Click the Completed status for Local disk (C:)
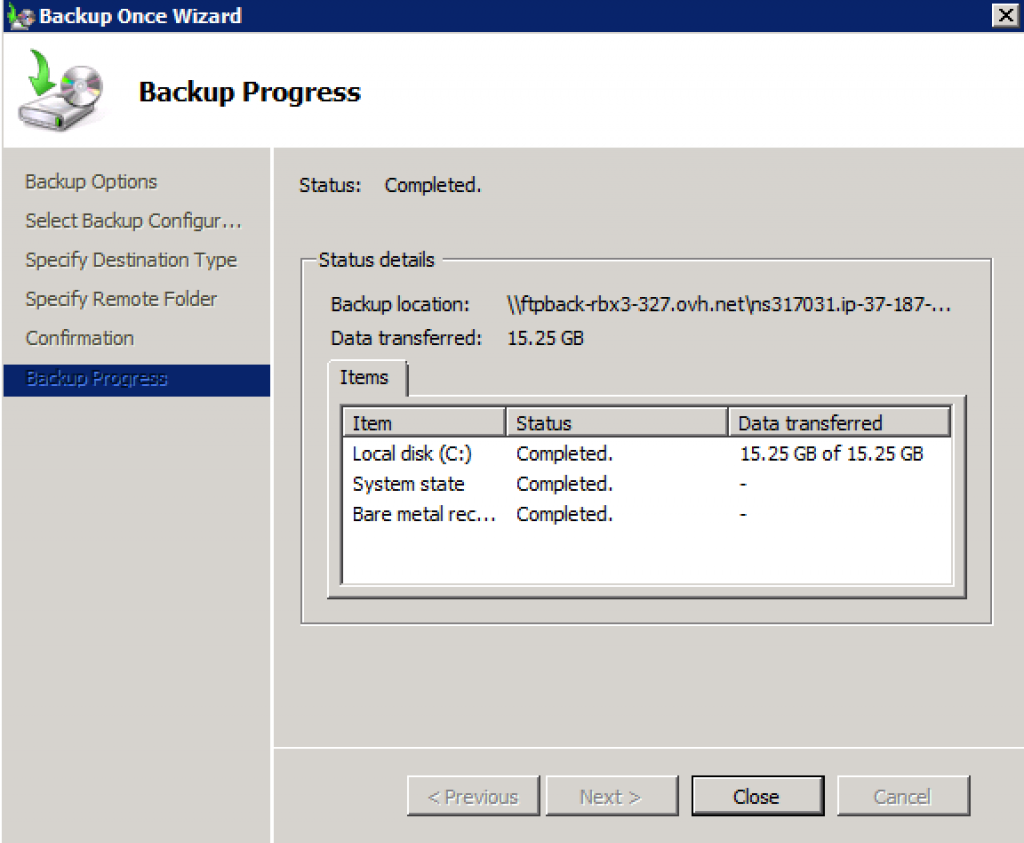 tap(564, 454)
